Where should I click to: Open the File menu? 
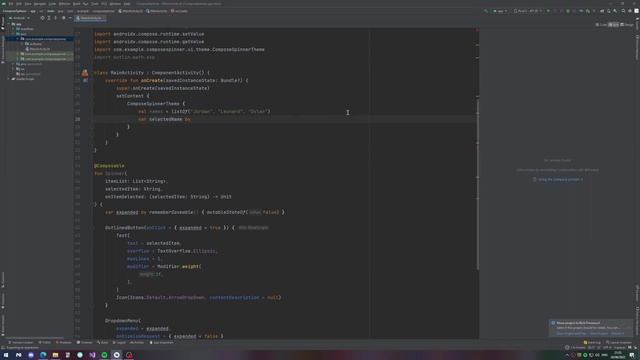coord(11,4)
